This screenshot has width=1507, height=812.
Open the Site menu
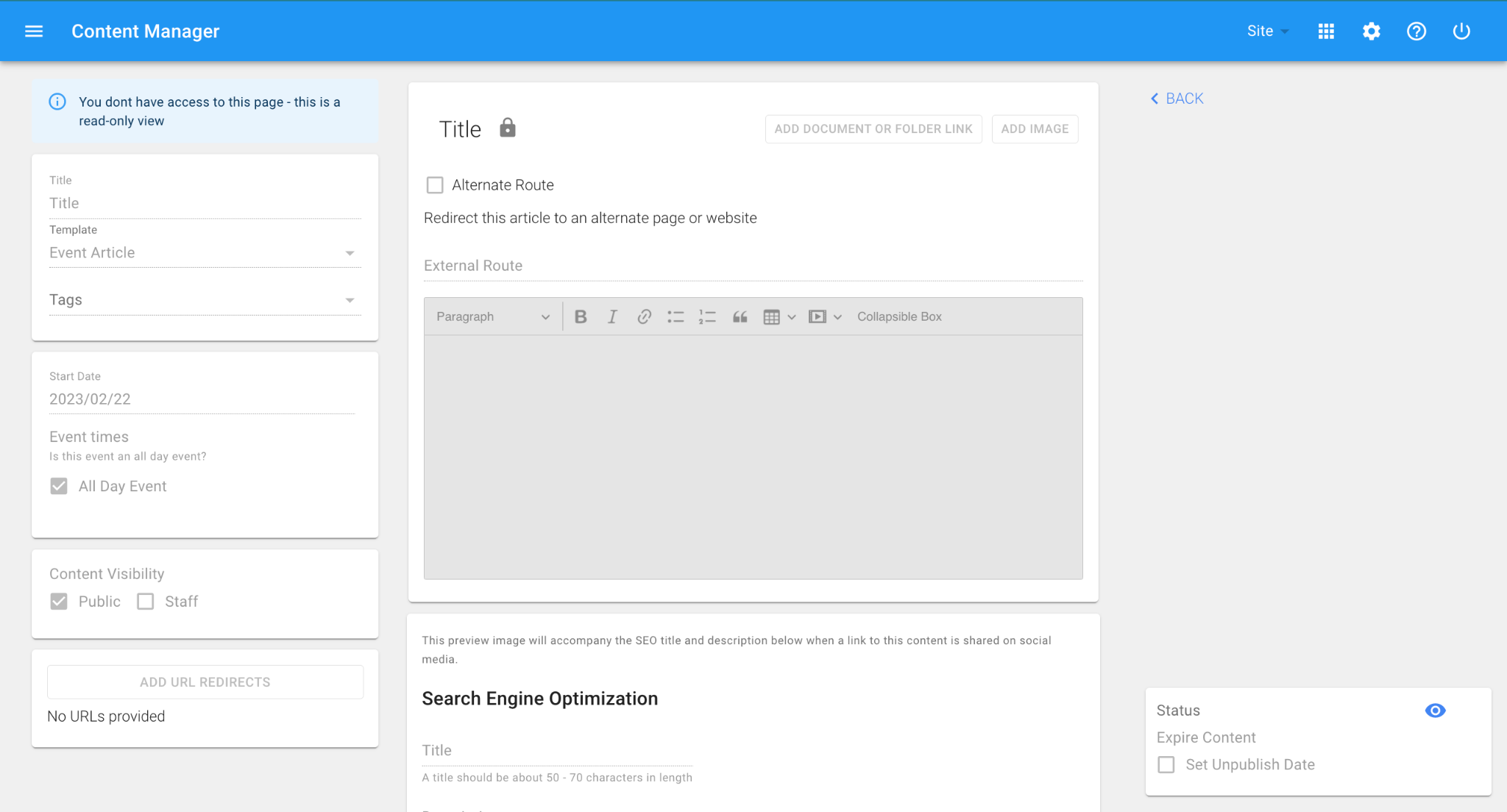[1267, 31]
